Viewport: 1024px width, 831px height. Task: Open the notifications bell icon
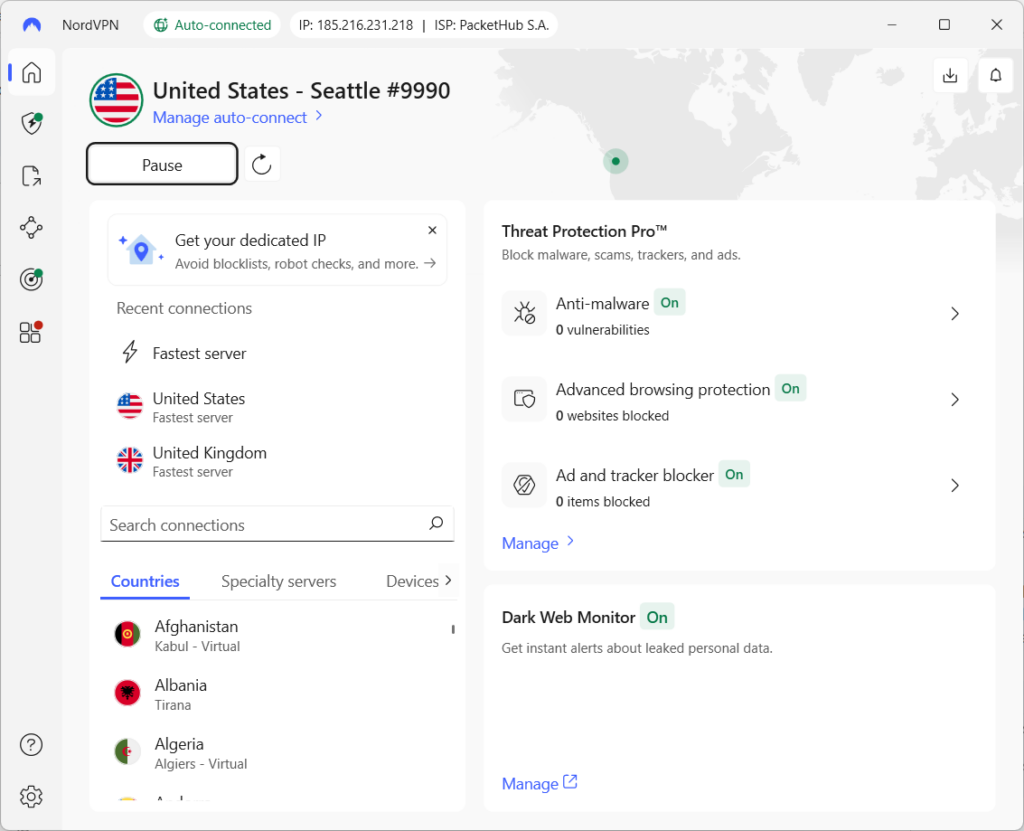tap(995, 75)
